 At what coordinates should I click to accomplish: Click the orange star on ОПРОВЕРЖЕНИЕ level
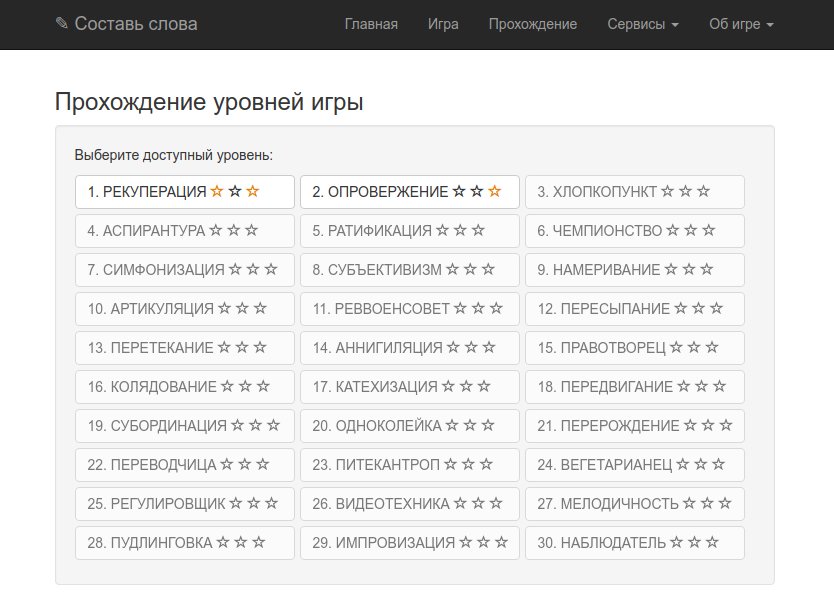[495, 191]
